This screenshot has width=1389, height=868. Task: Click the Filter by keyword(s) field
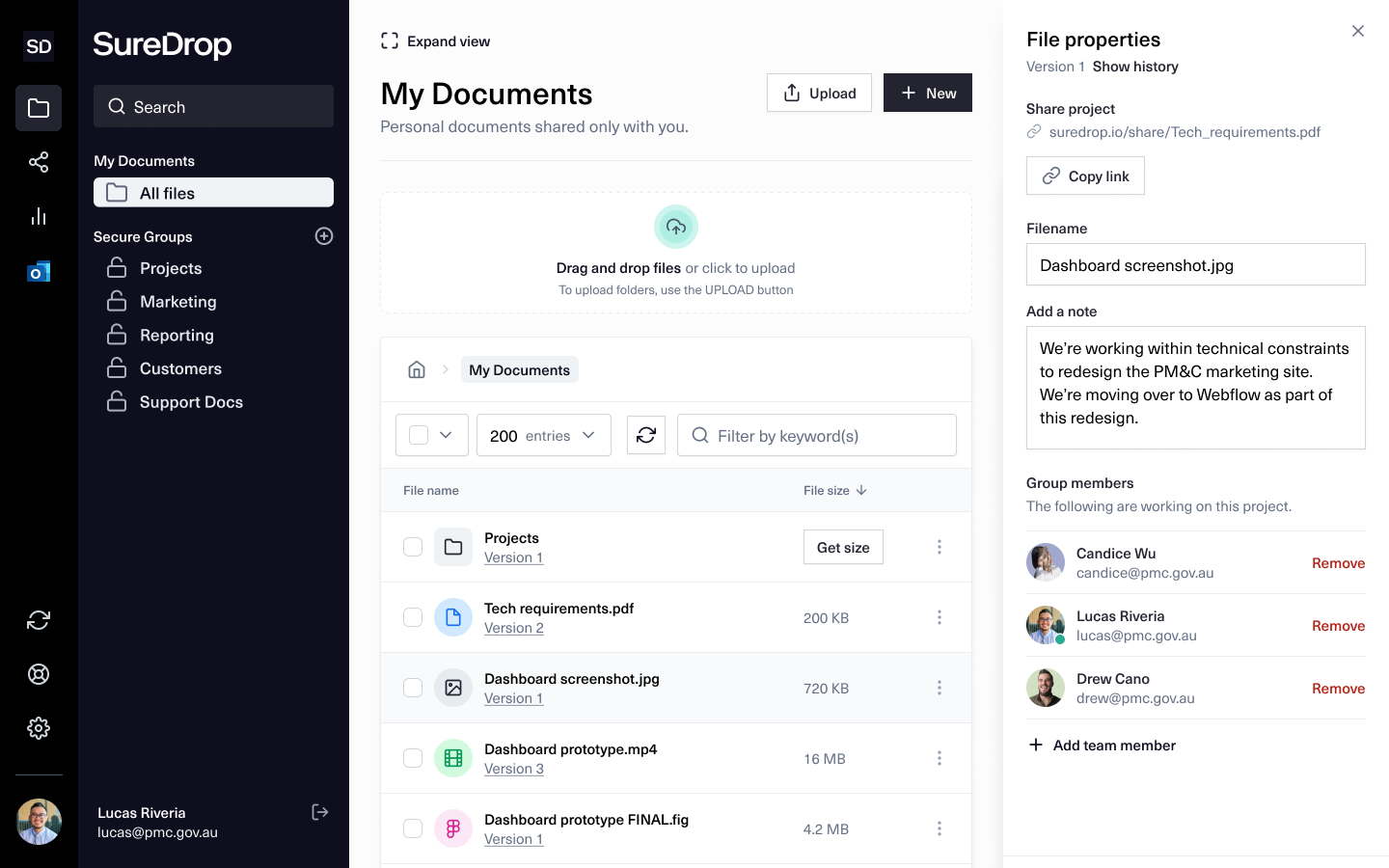pyautogui.click(x=817, y=435)
